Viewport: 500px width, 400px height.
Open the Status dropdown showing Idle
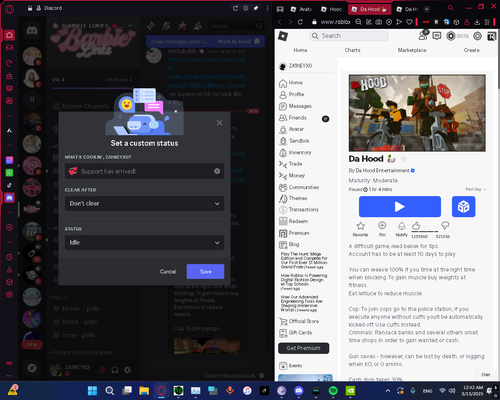click(x=144, y=242)
